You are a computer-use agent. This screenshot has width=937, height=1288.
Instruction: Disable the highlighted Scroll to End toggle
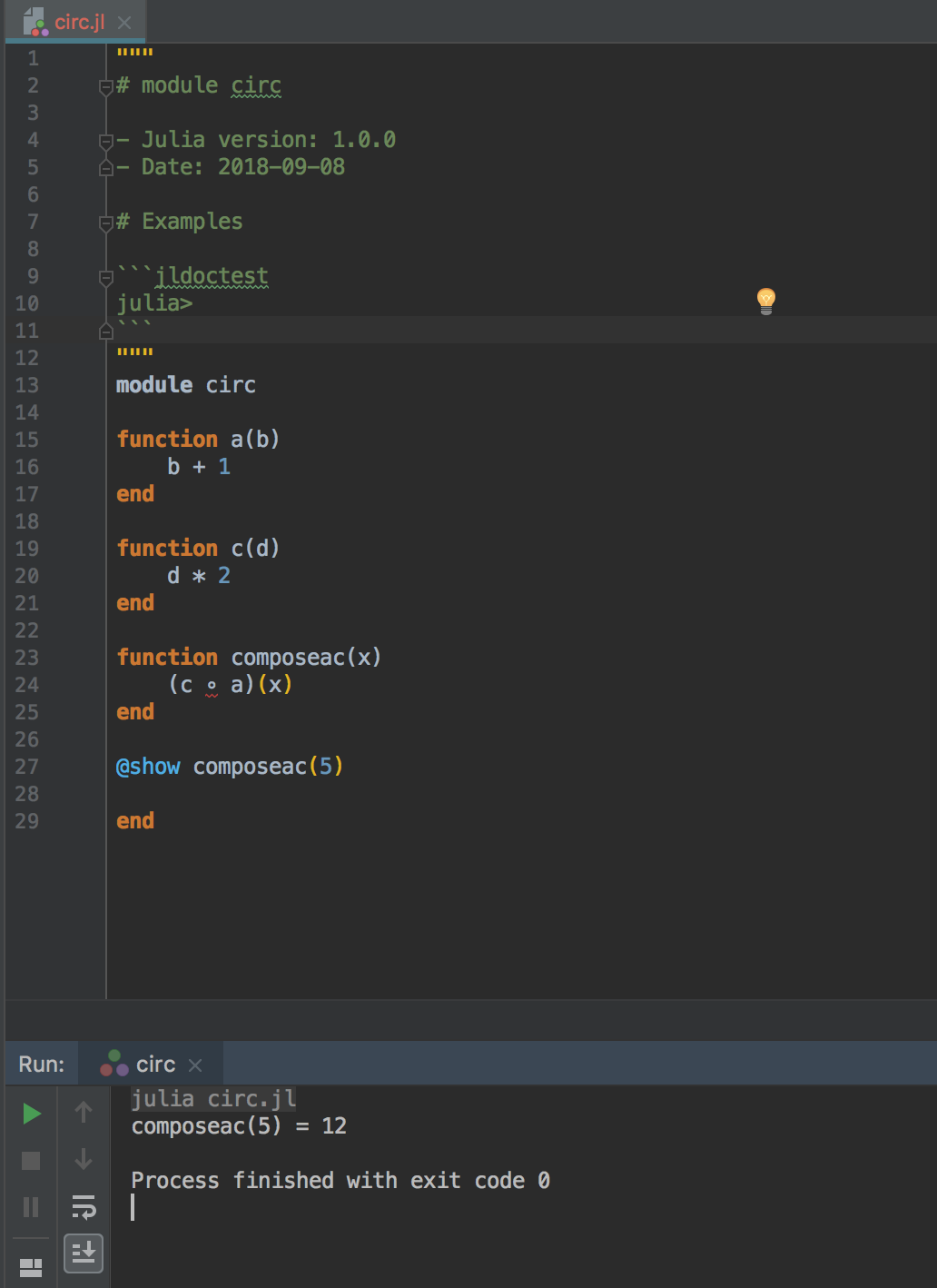pos(83,1253)
